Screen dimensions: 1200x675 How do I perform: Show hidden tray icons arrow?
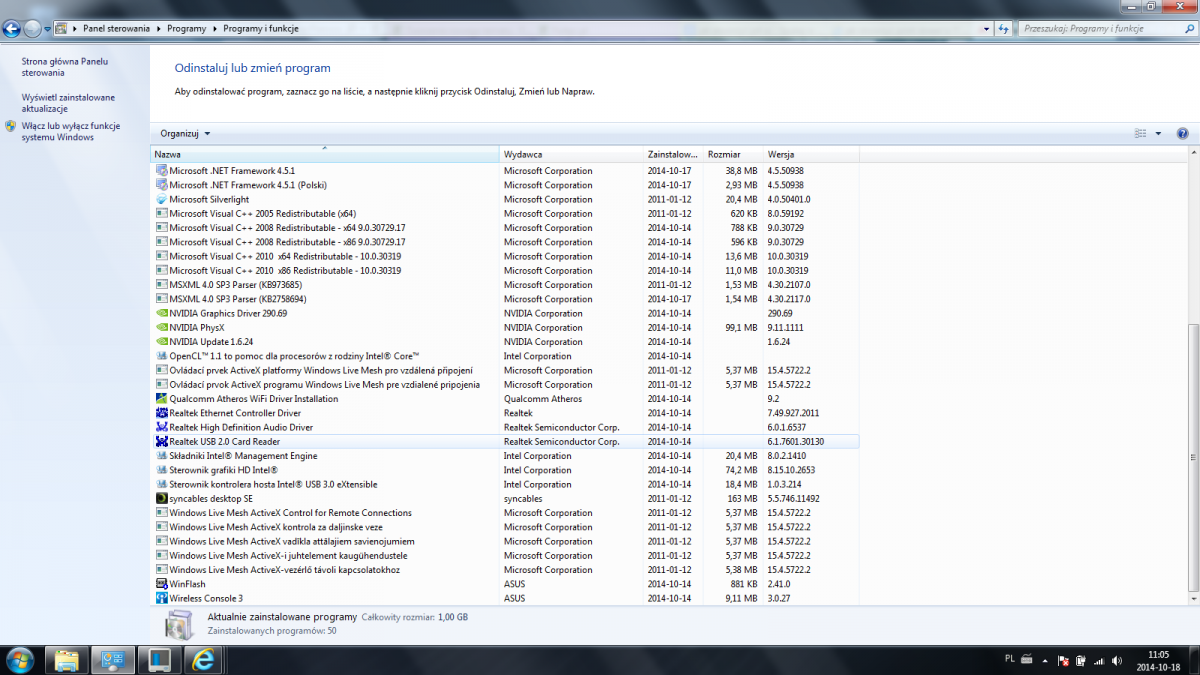[x=1045, y=661]
